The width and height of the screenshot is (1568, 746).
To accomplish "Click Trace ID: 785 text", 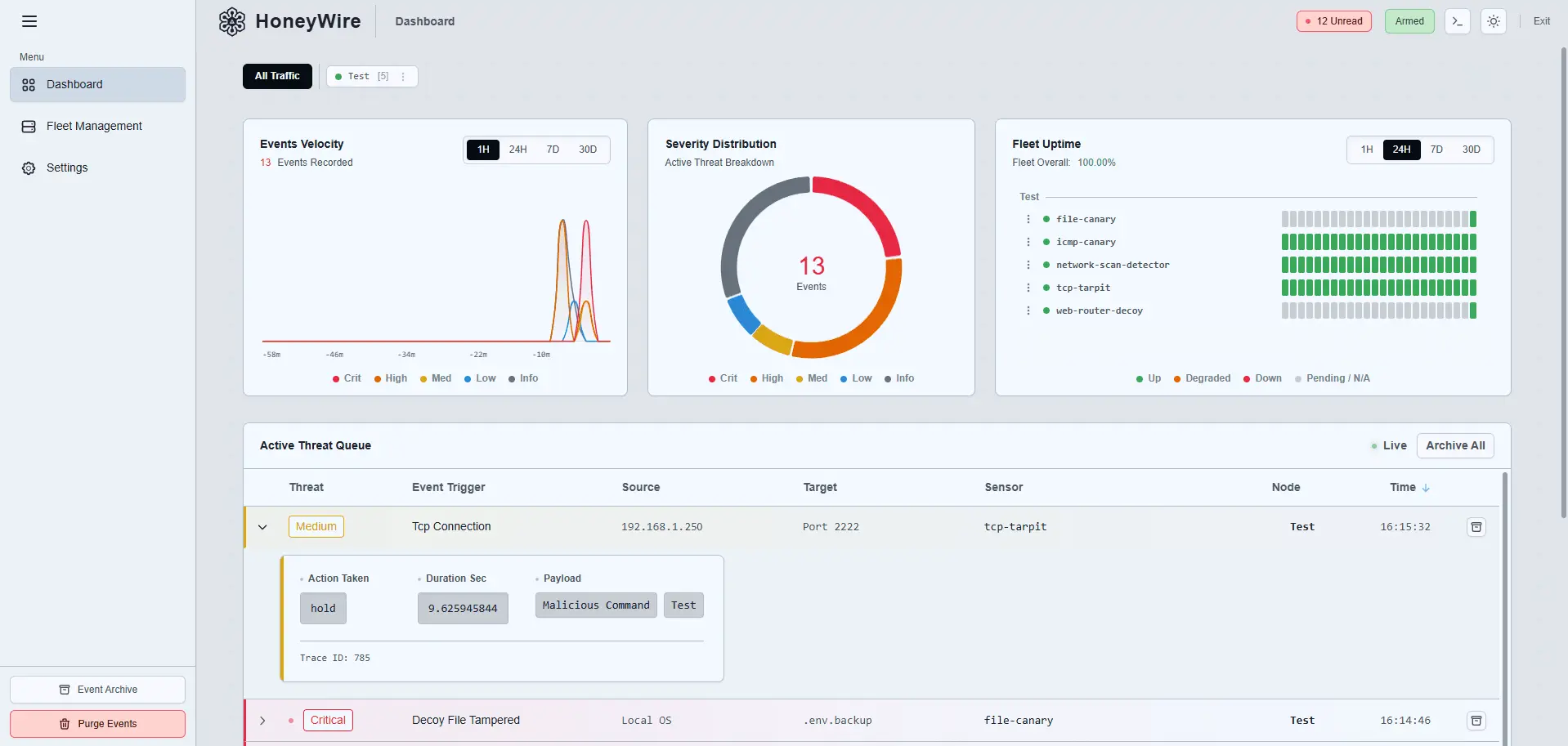I will 335,659.
